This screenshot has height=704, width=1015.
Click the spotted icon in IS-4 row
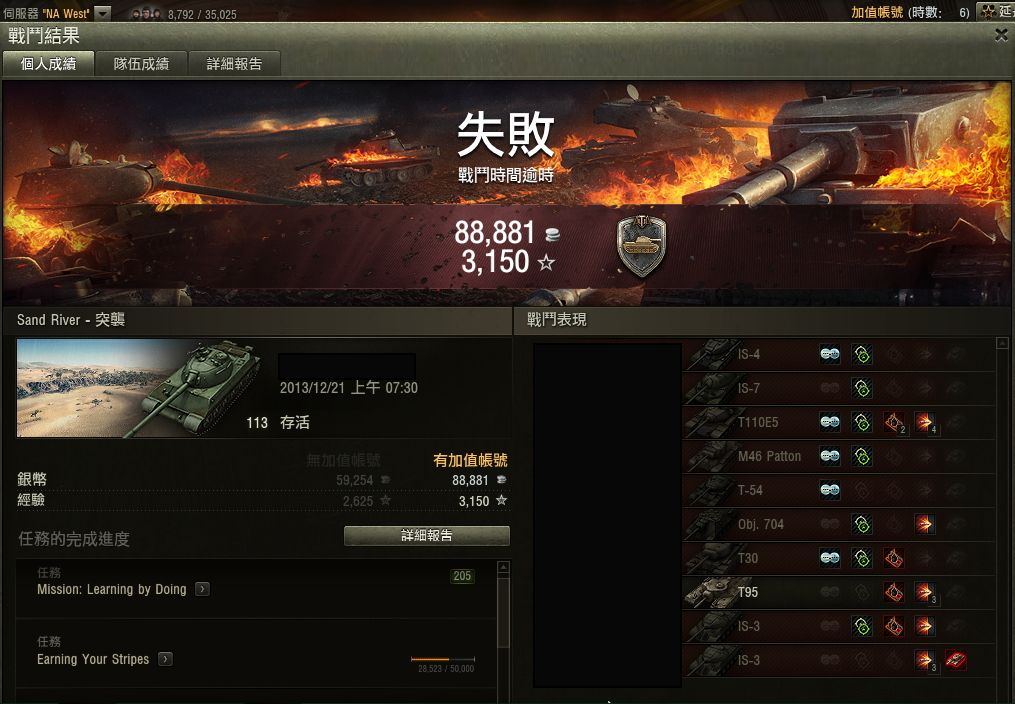(x=830, y=354)
